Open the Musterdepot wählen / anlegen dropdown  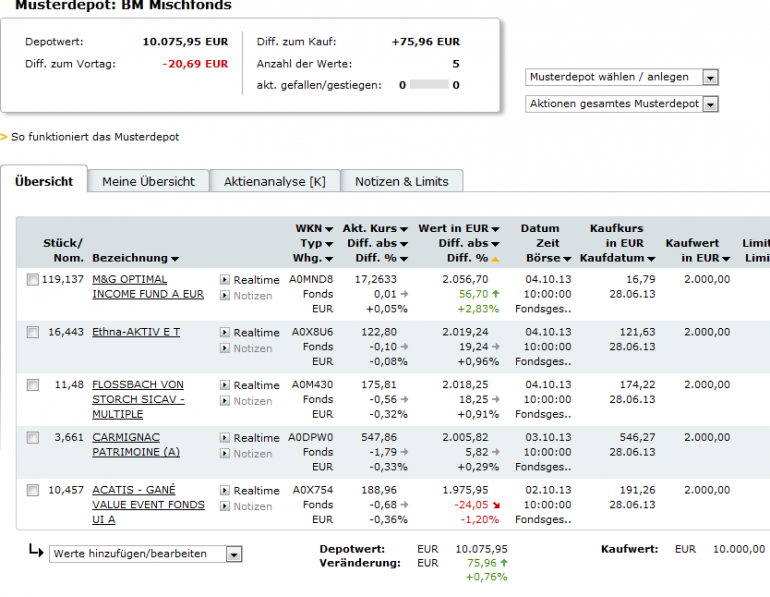tap(622, 77)
